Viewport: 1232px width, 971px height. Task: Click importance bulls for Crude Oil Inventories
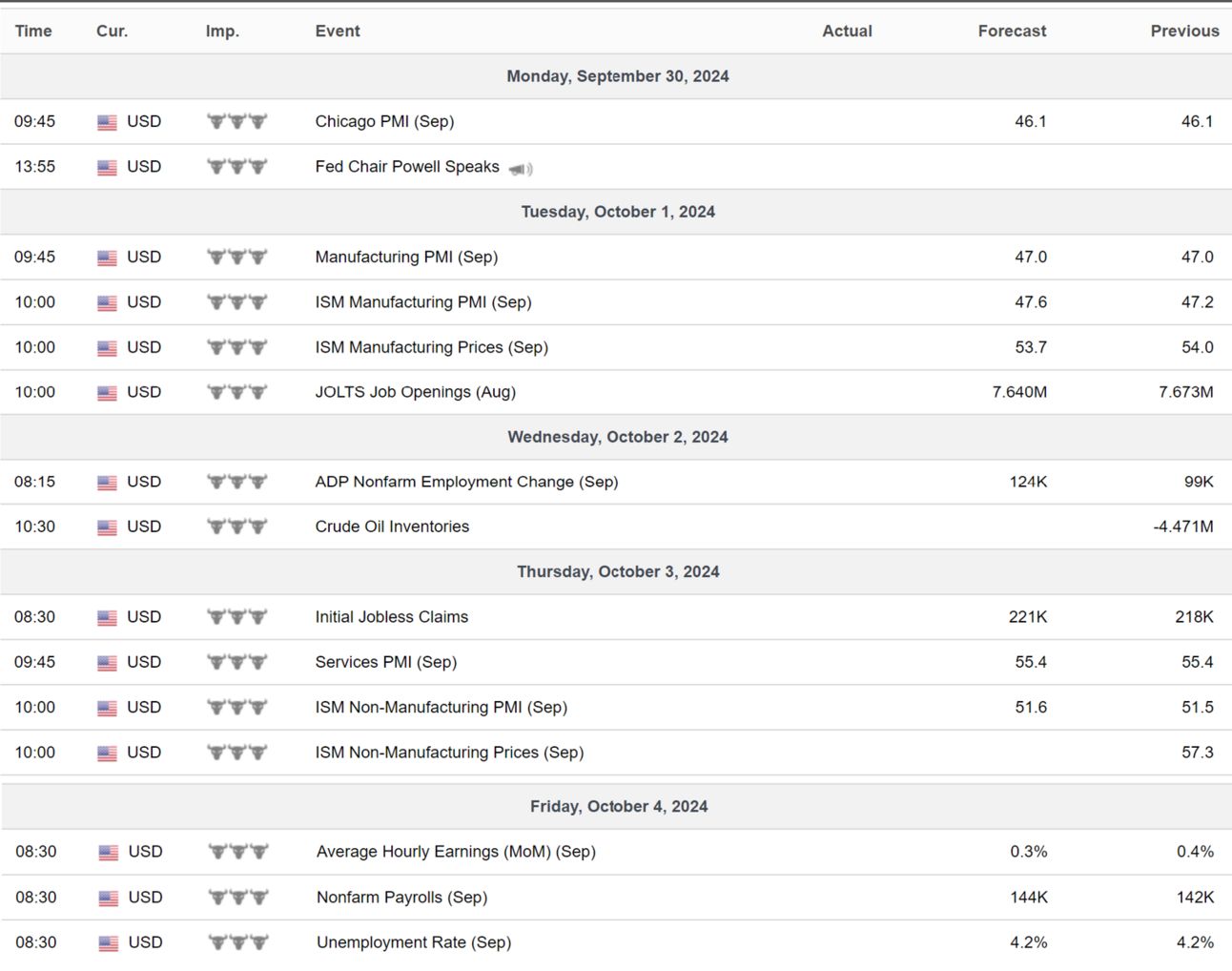tap(237, 526)
